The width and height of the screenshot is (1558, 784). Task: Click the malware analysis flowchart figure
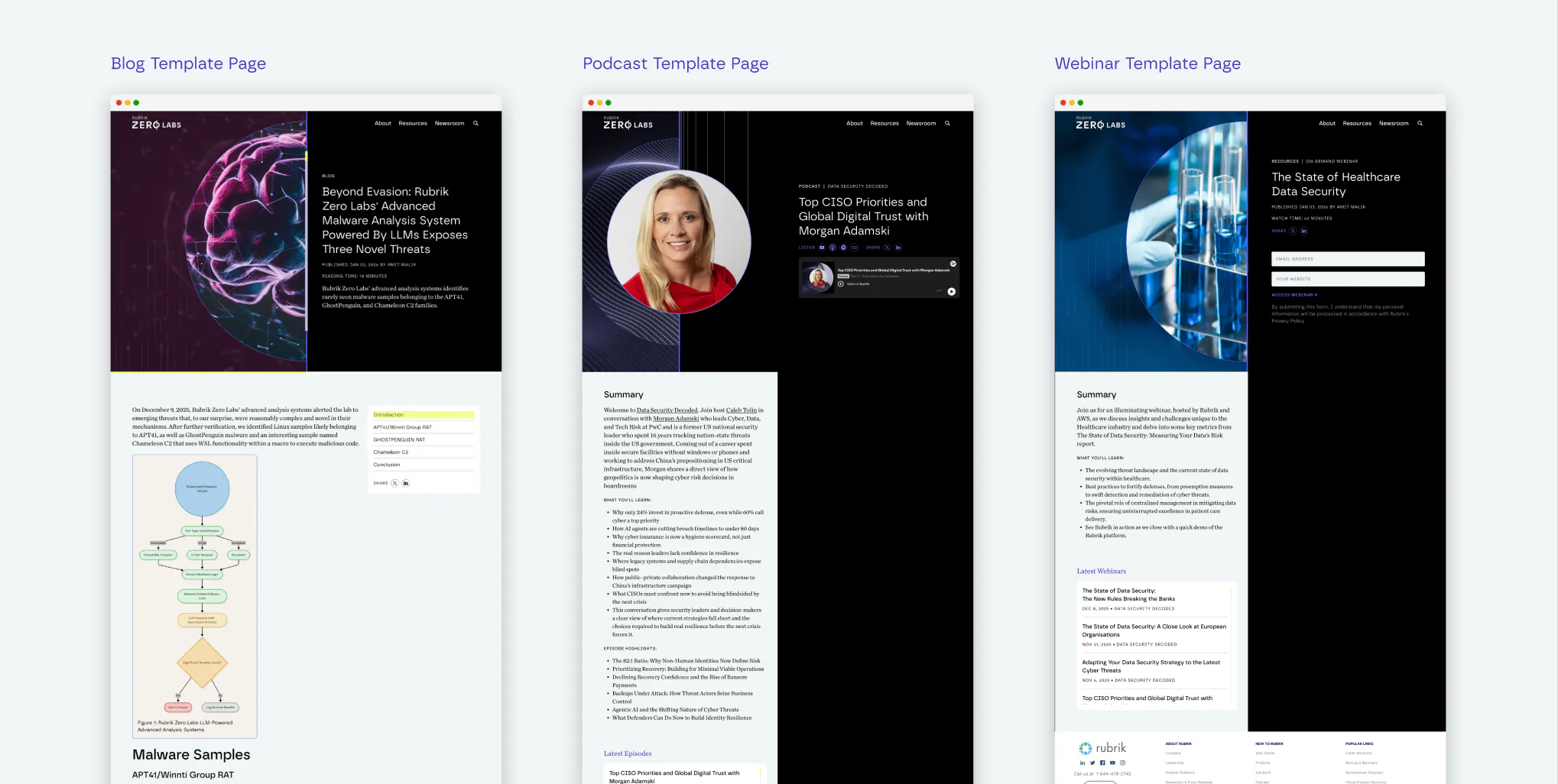click(195, 596)
